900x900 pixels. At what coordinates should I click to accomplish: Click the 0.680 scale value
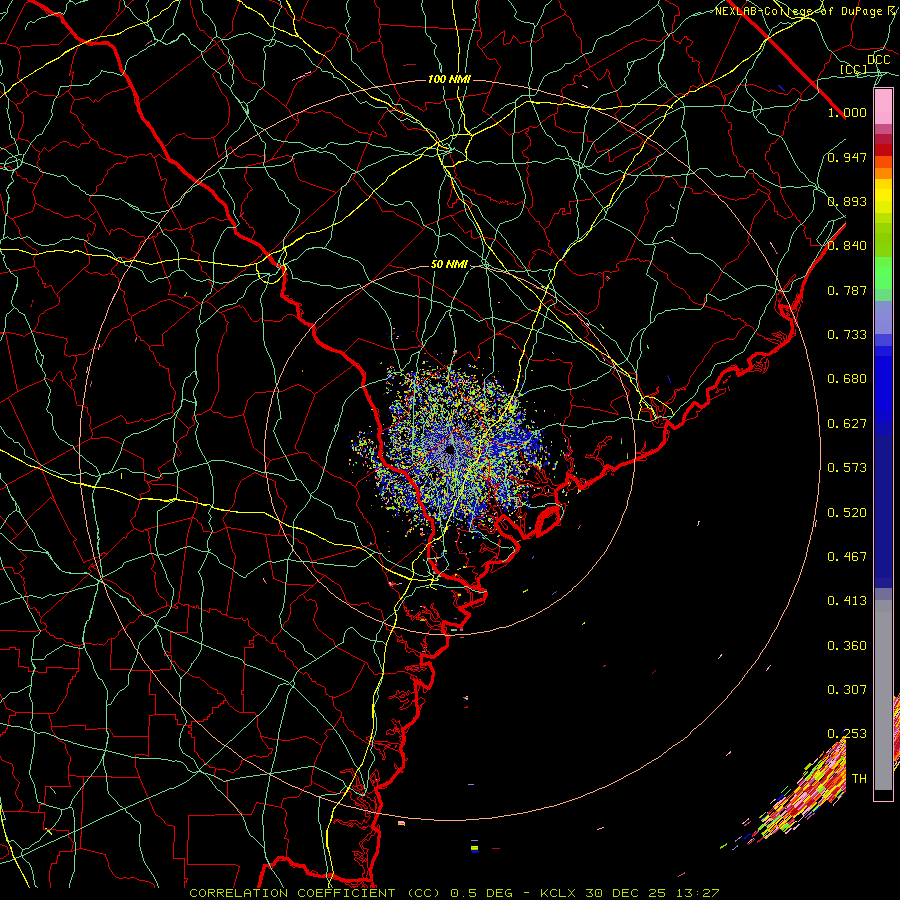[x=847, y=379]
